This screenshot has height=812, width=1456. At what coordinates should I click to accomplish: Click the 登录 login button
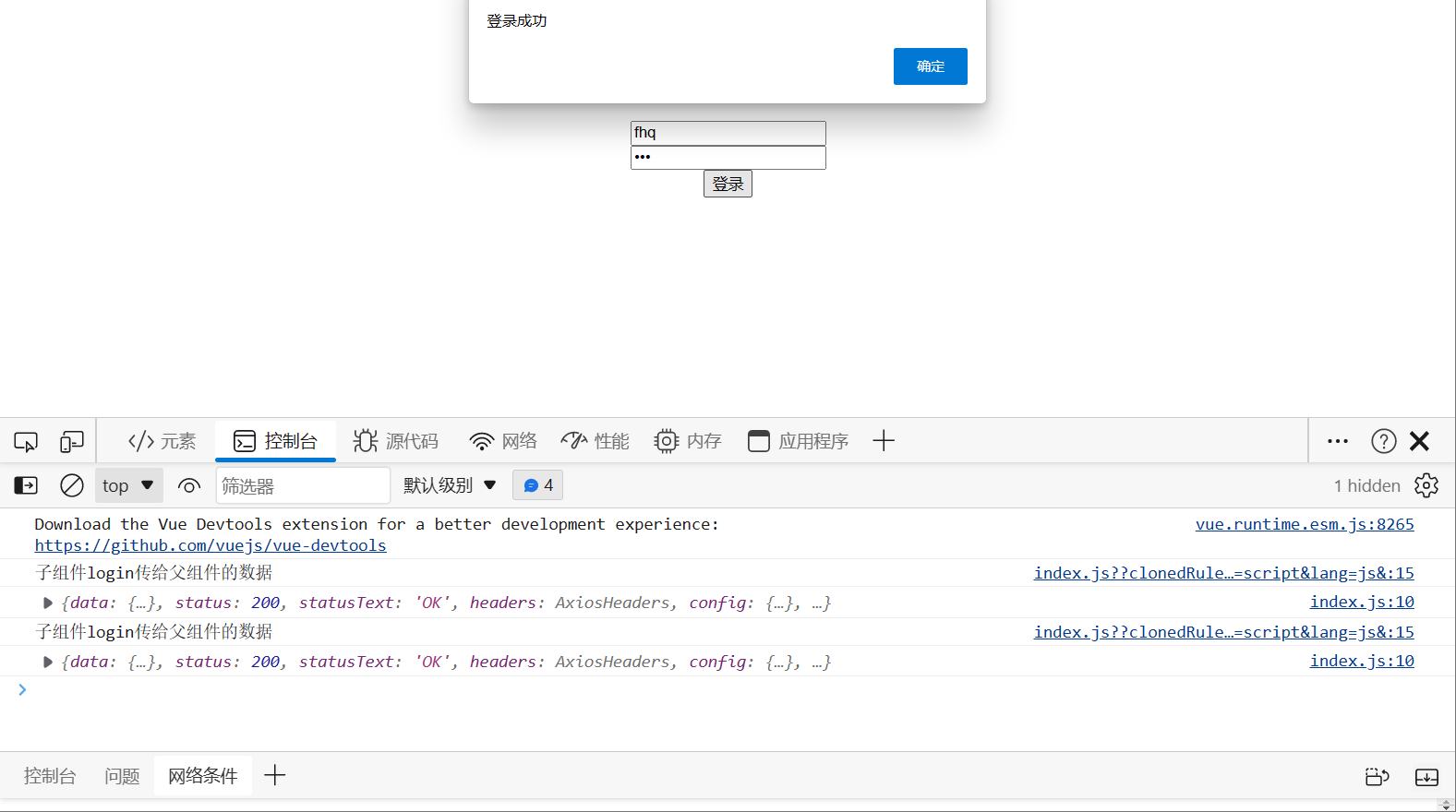coord(728,184)
